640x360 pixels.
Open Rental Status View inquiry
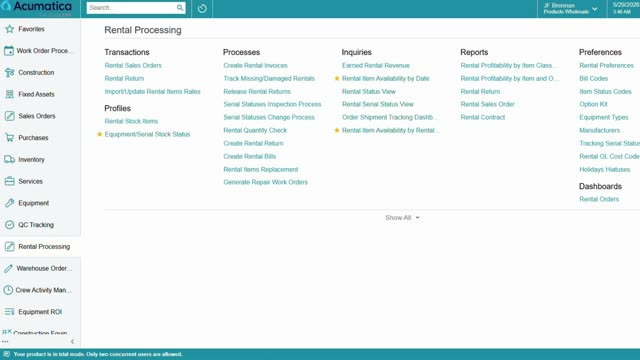369,91
